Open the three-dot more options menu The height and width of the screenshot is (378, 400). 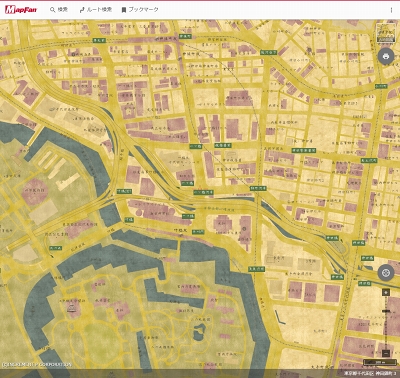coord(391,10)
